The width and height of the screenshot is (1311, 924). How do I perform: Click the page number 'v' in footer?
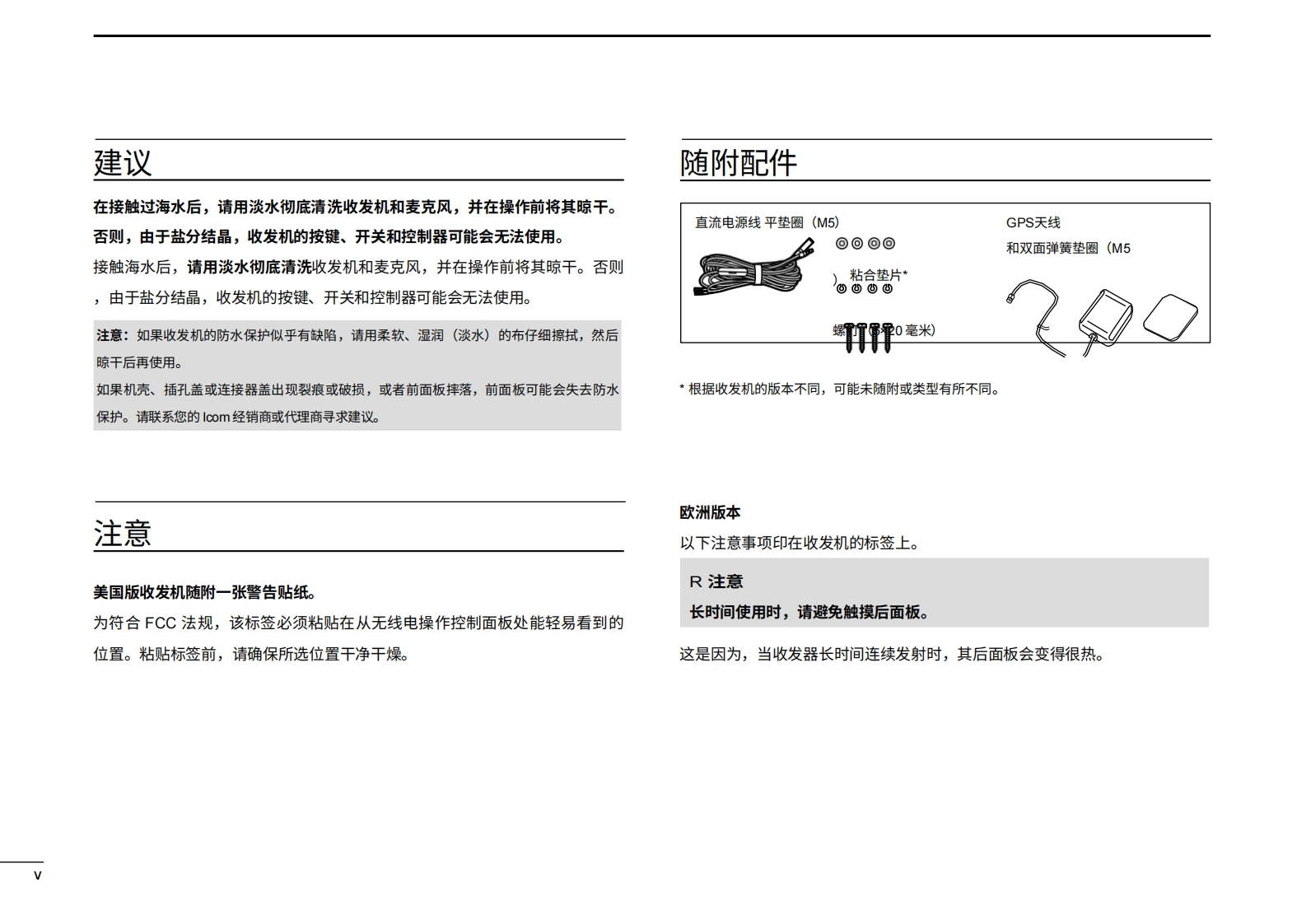(x=37, y=875)
